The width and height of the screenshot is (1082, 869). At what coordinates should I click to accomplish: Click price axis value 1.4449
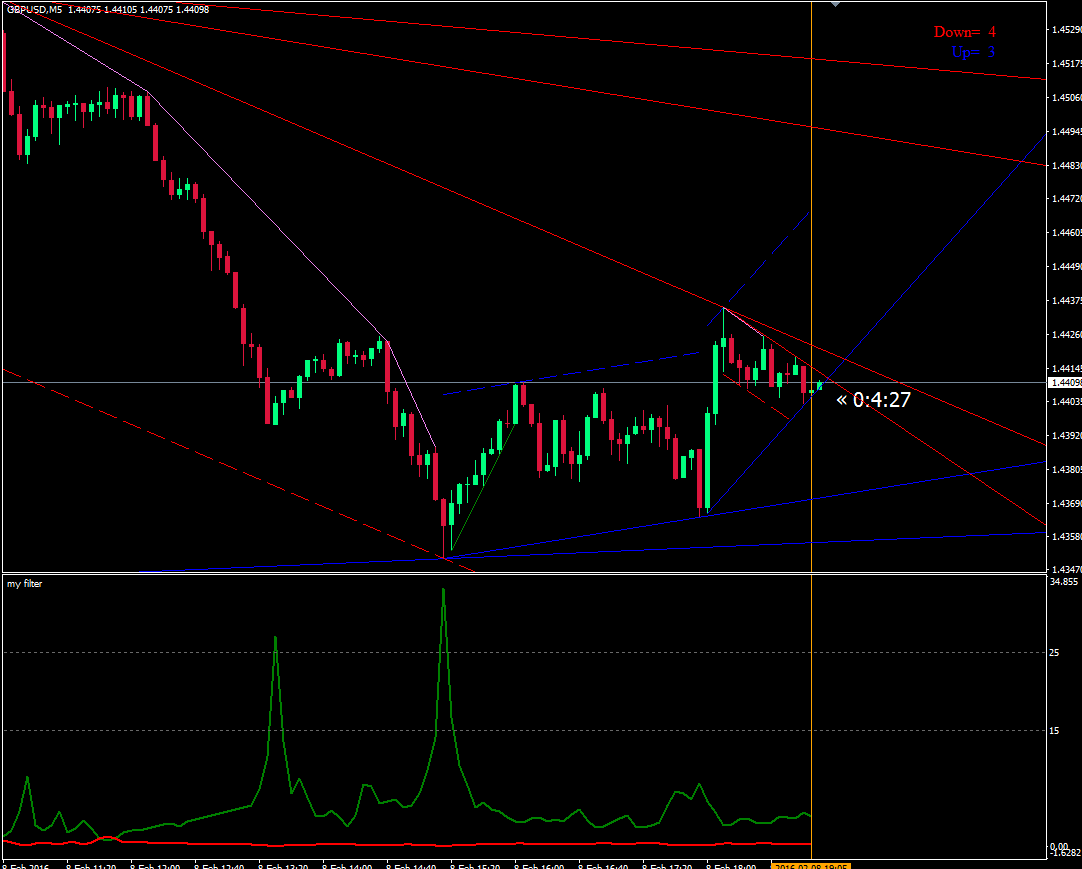point(1065,266)
